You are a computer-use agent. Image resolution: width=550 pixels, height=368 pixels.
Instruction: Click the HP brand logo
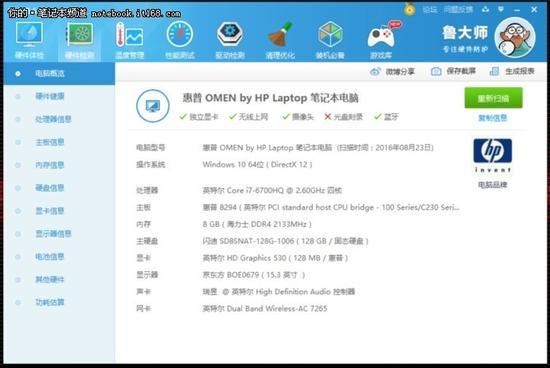492,155
